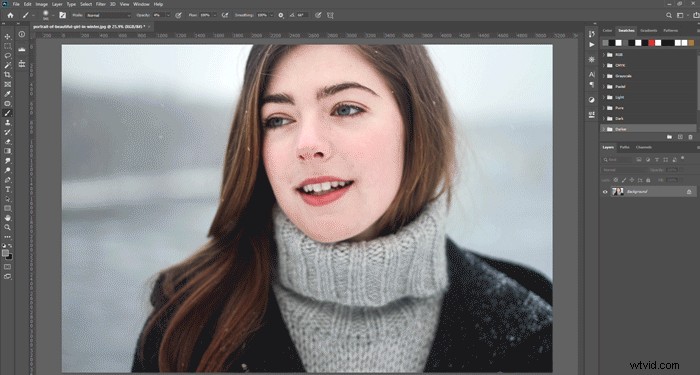Select the Move tool
Image resolution: width=700 pixels, height=375 pixels.
click(x=8, y=37)
